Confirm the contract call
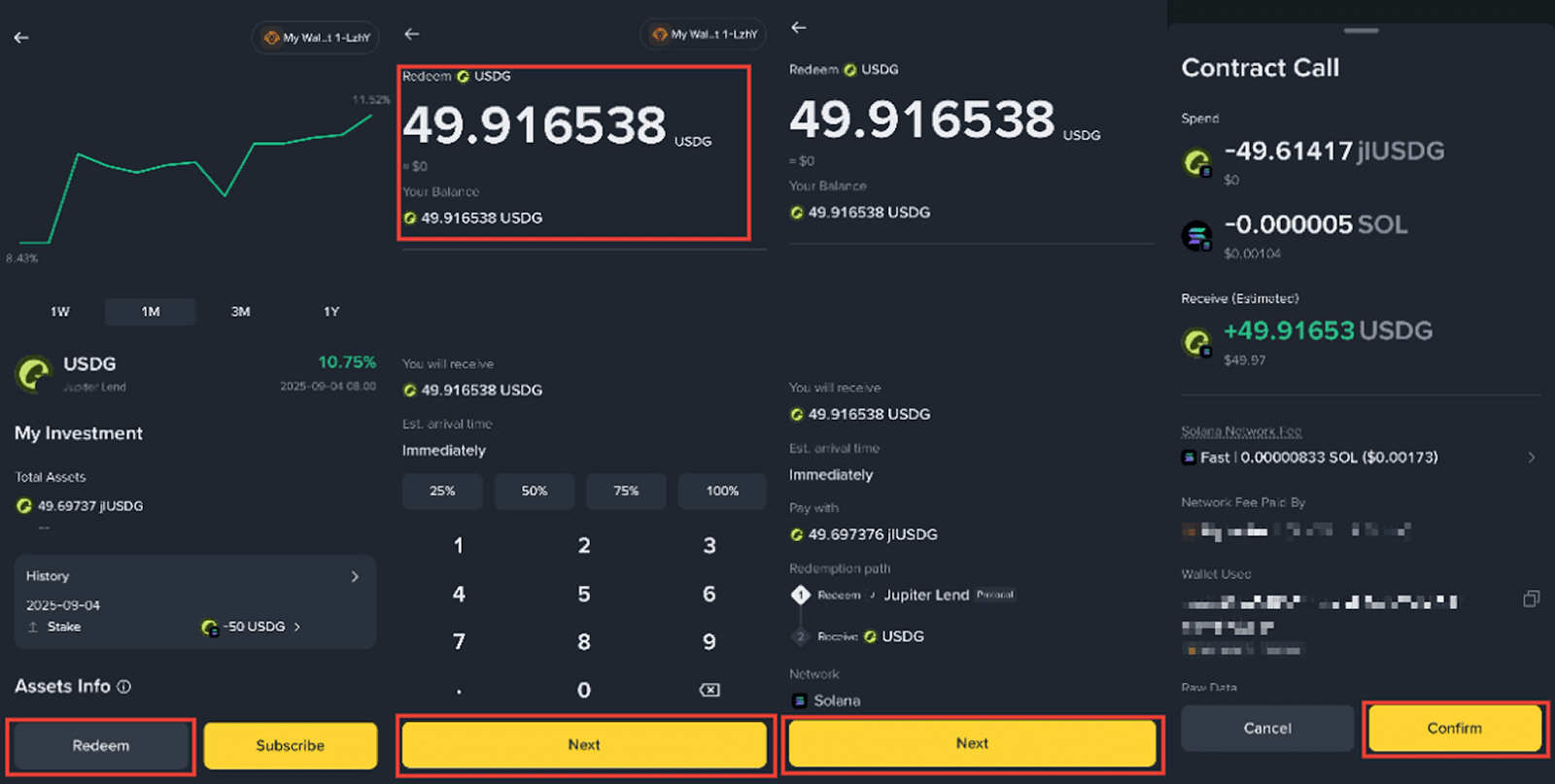 [1455, 729]
